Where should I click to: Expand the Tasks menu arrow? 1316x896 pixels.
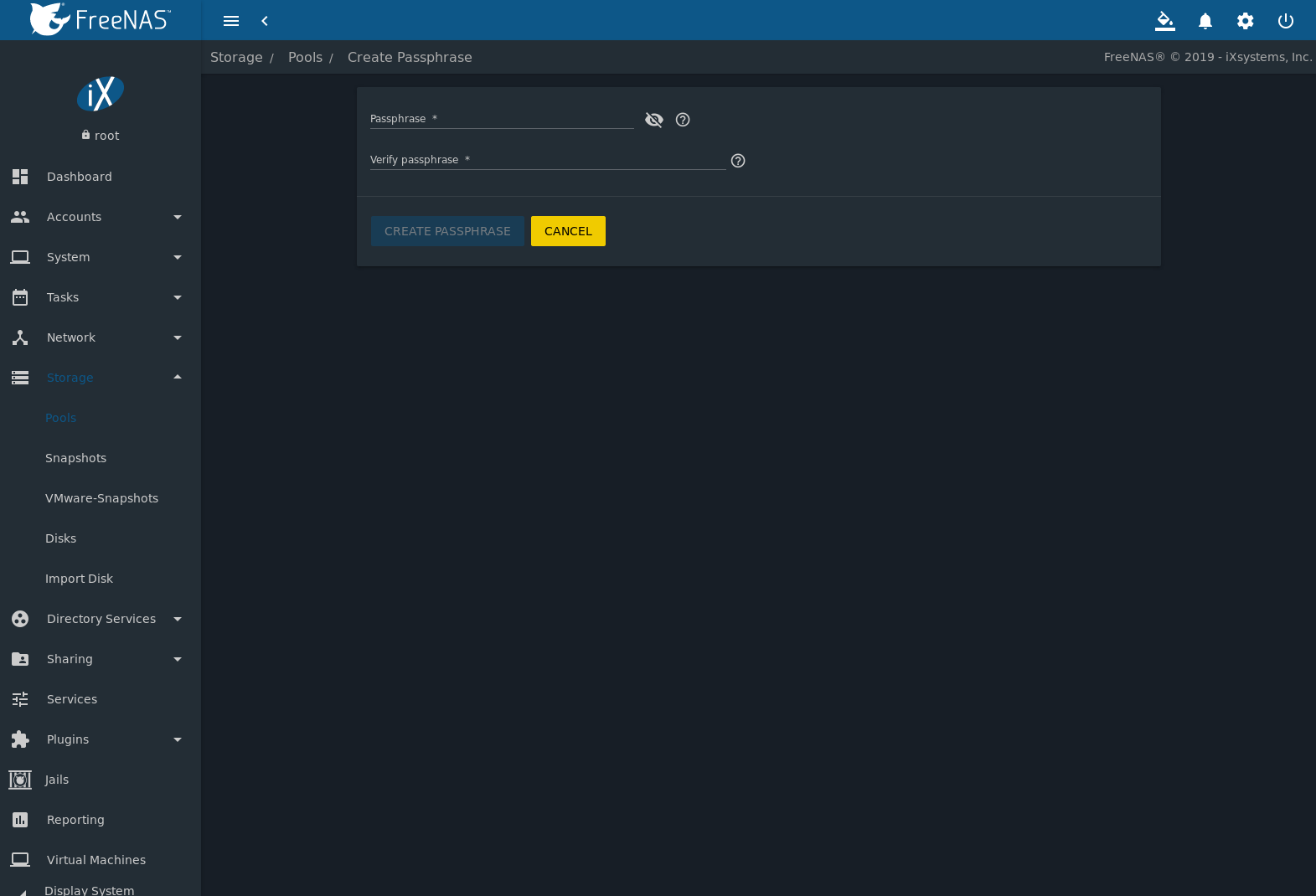point(178,297)
